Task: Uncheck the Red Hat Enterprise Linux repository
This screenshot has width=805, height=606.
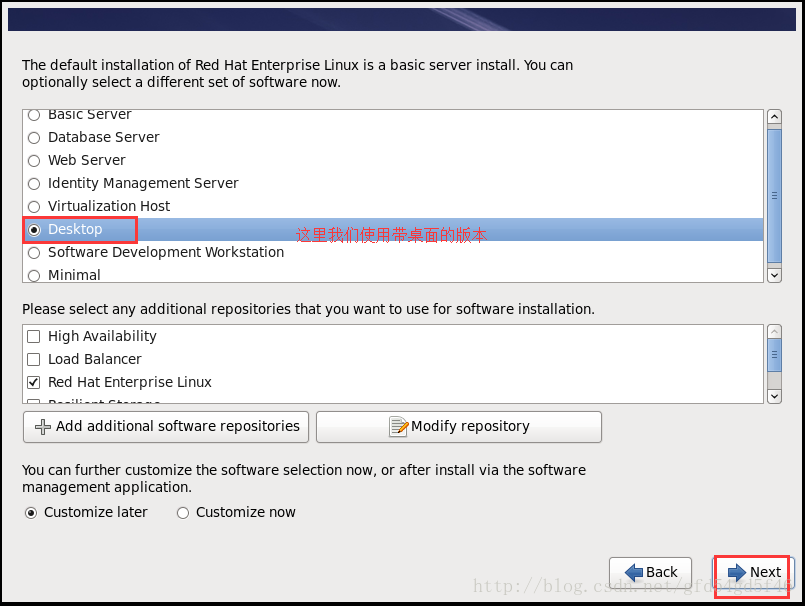Action: 34,383
